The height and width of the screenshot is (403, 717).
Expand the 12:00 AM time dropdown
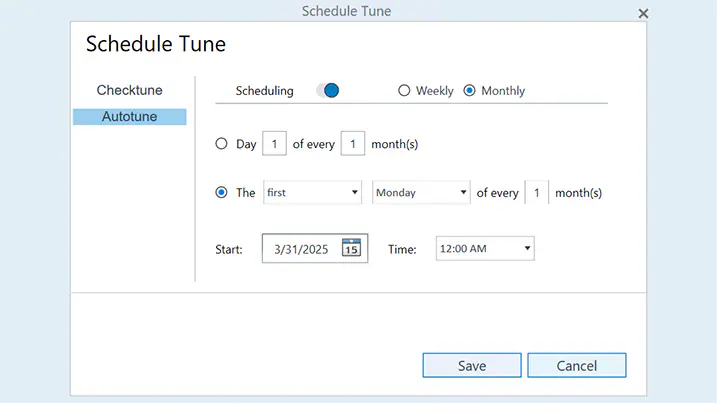point(485,248)
